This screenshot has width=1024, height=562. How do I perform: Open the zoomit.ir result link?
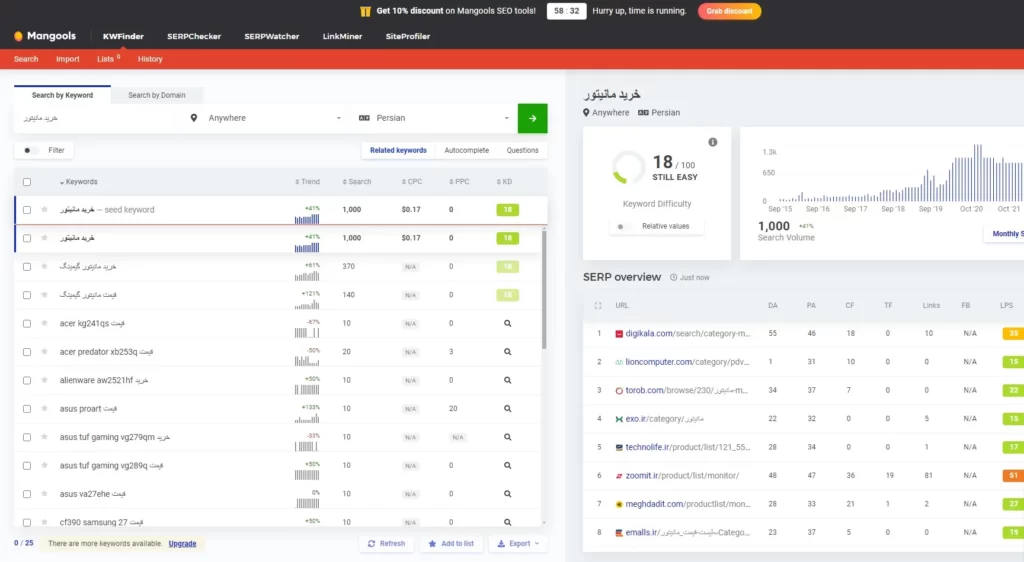click(x=682, y=476)
